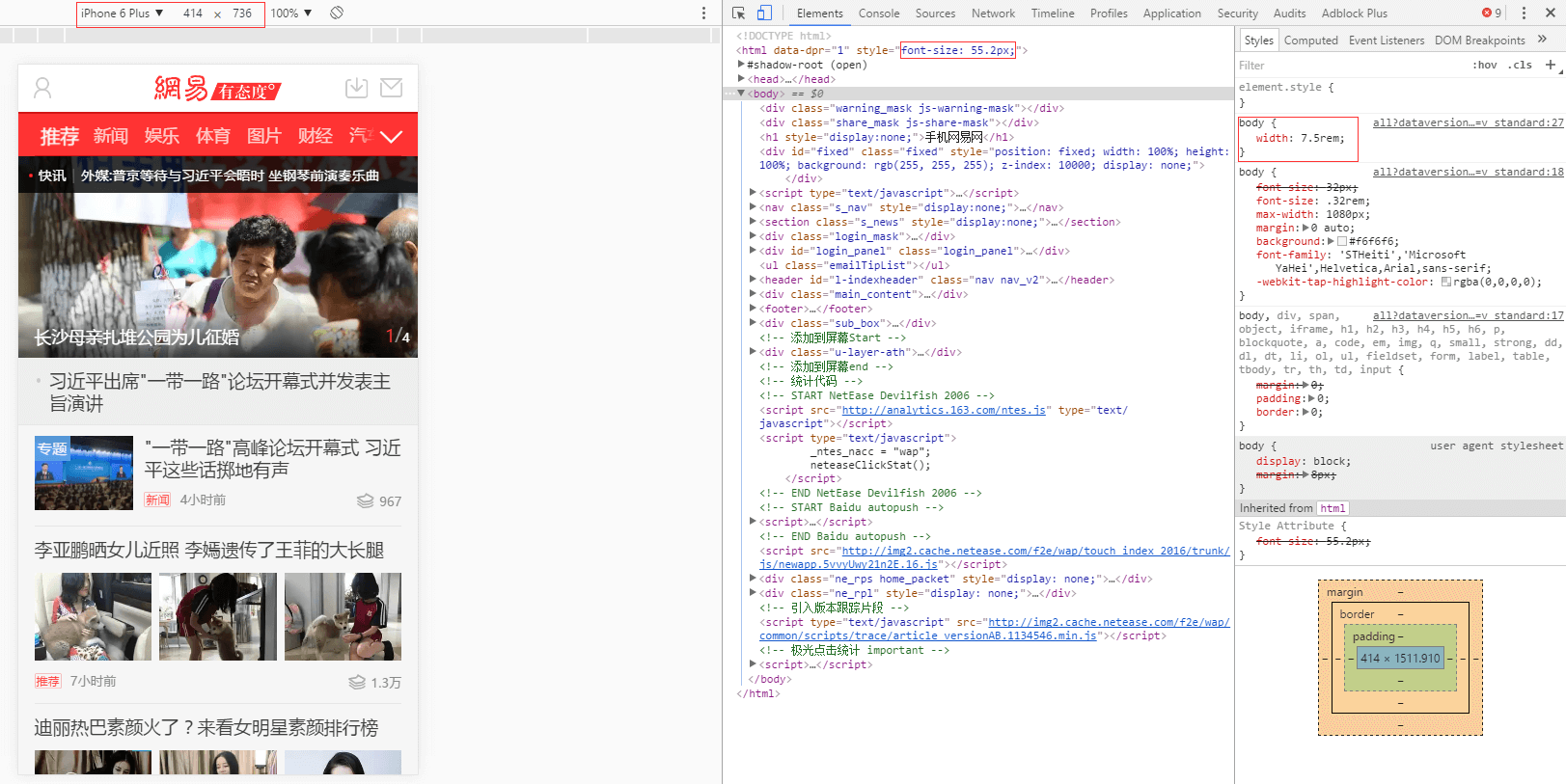
Task: Show more Styles pane tabs chevron
Action: [1542, 40]
